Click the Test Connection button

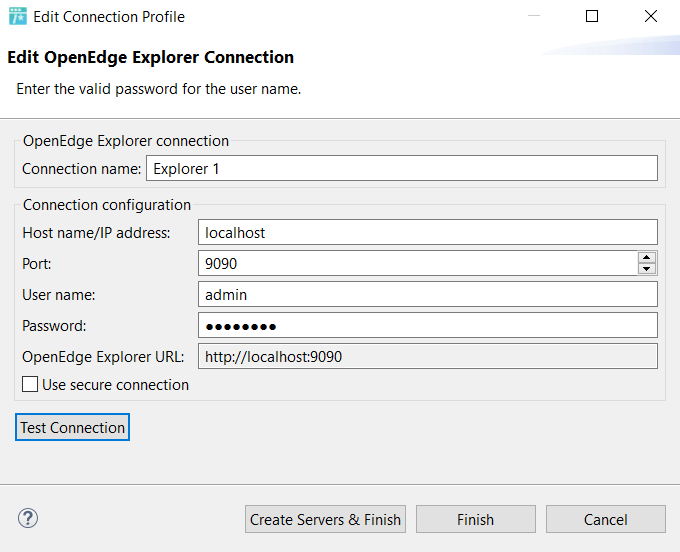(72, 427)
